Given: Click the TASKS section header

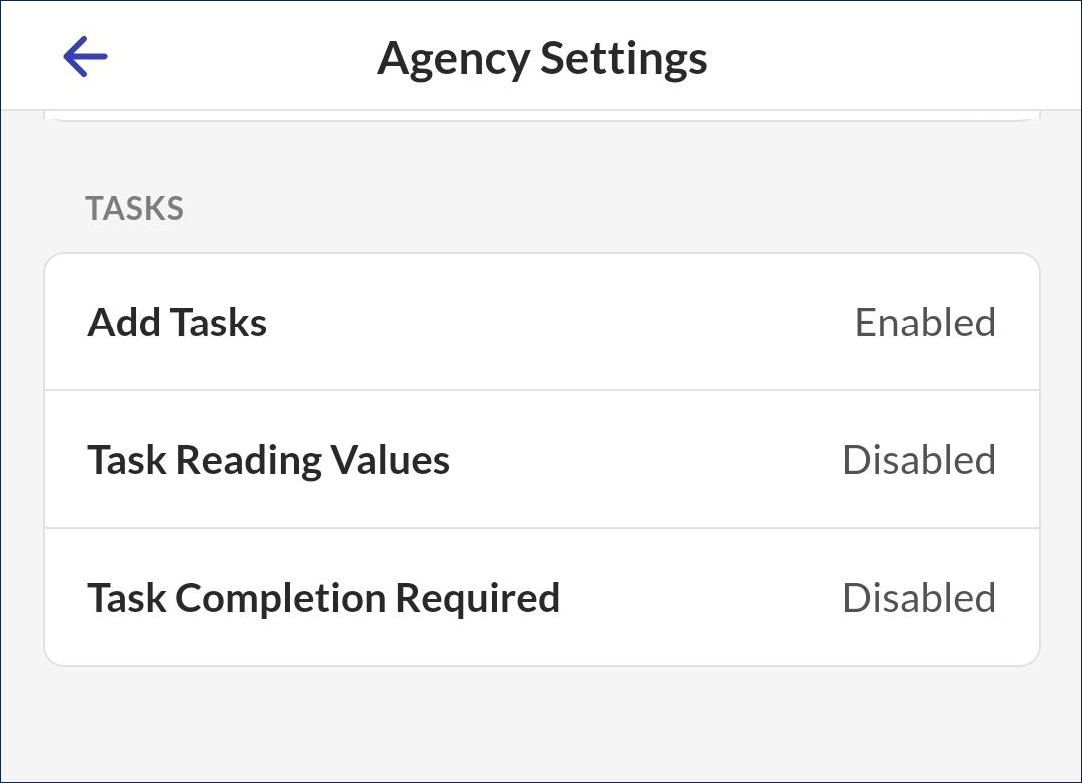Looking at the screenshot, I should 134,208.
